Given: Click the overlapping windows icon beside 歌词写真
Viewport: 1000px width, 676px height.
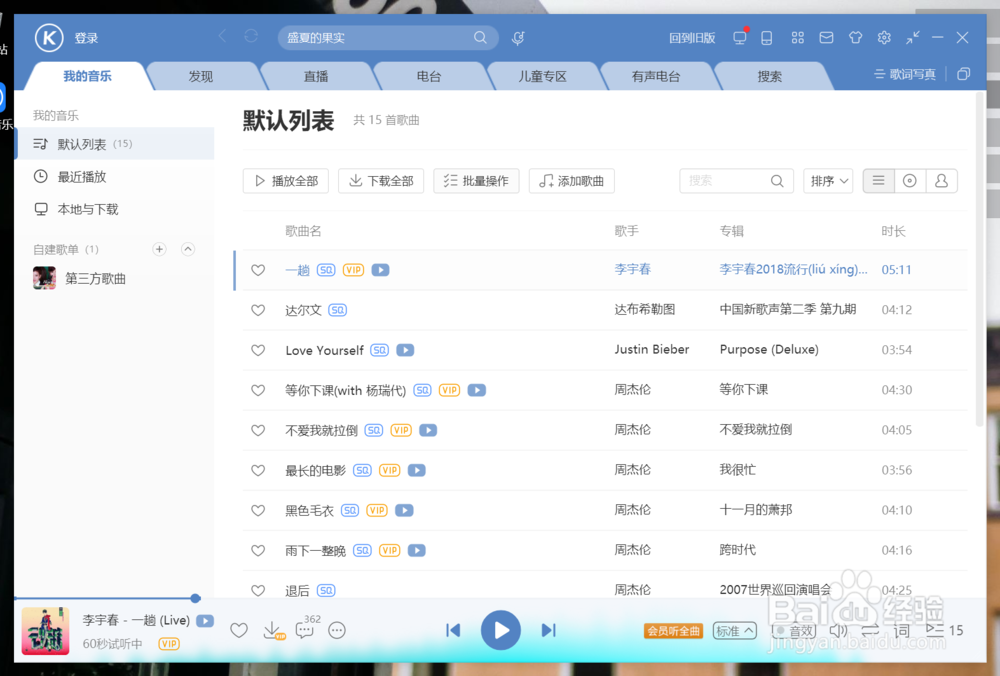Looking at the screenshot, I should pyautogui.click(x=964, y=74).
